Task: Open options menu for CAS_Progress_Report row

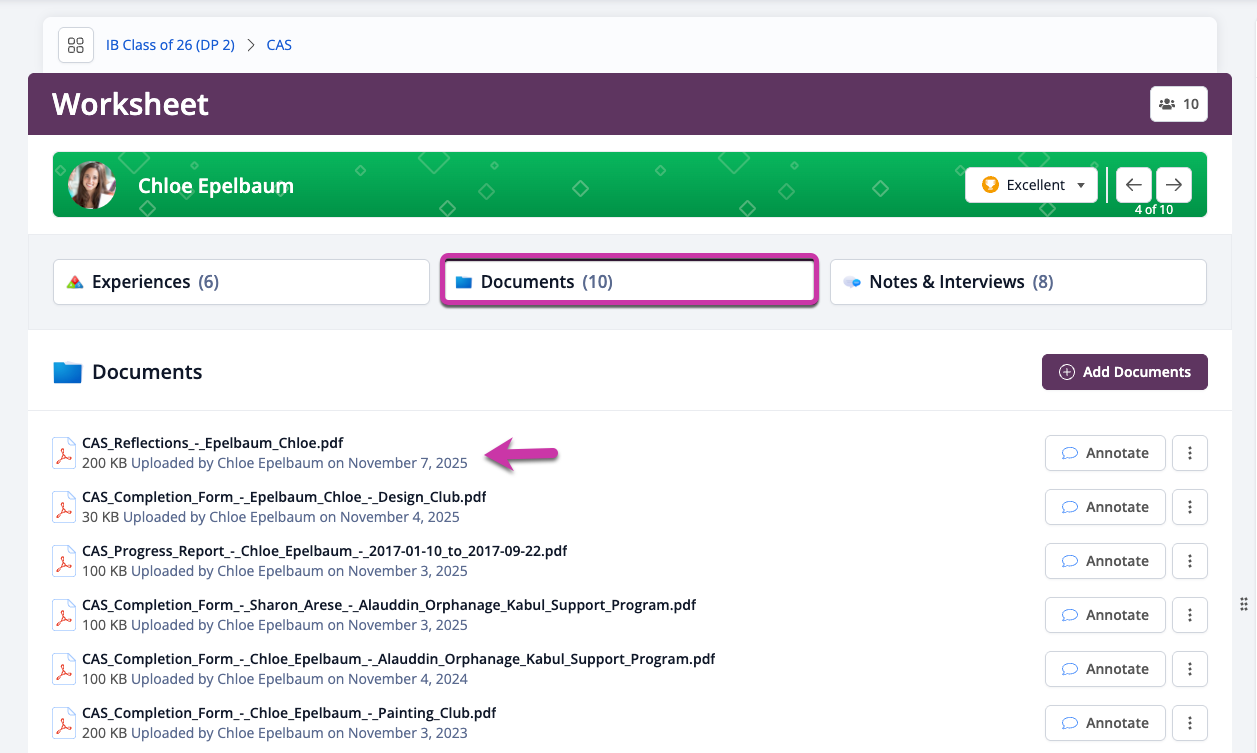Action: pyautogui.click(x=1189, y=561)
